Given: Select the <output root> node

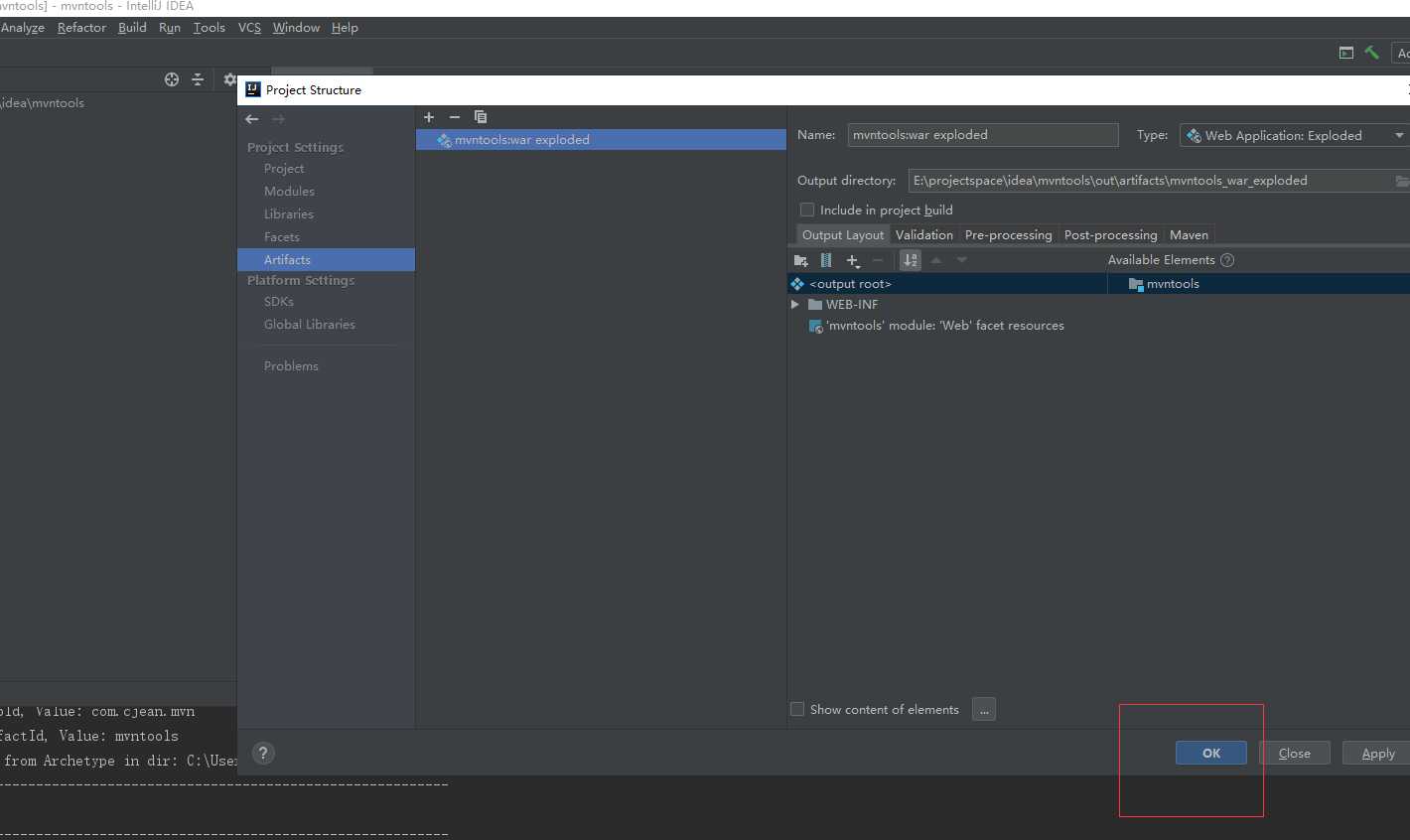Looking at the screenshot, I should click(947, 284).
